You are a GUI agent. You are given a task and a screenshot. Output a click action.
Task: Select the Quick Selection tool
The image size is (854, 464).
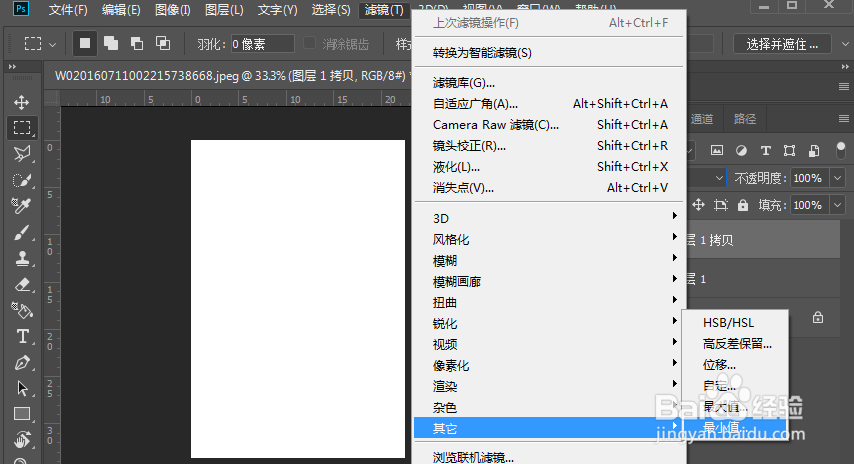[x=22, y=180]
